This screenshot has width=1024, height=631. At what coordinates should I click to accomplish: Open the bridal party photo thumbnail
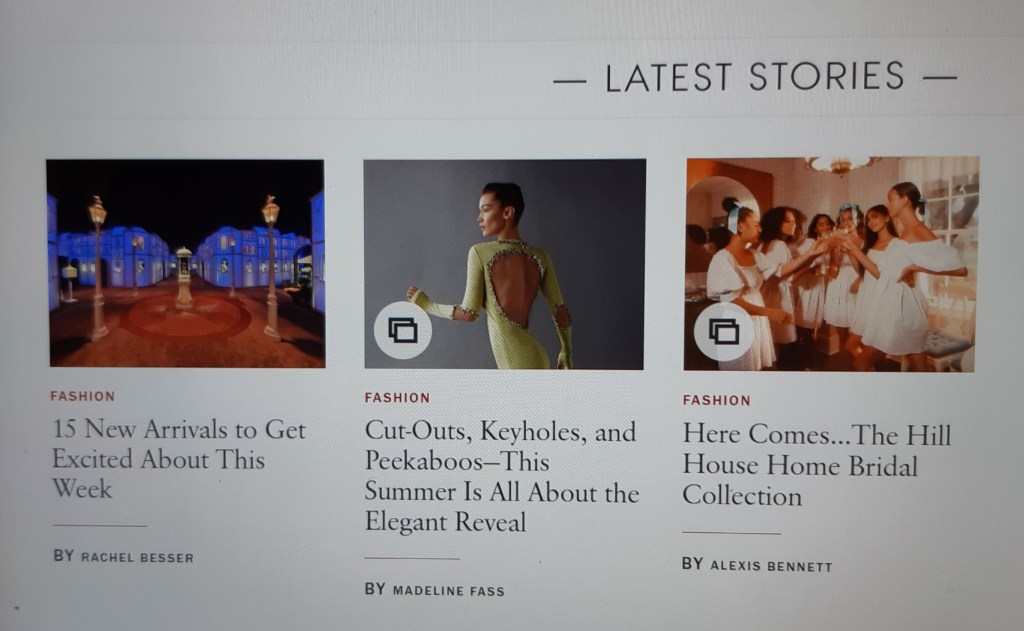[x=831, y=264]
